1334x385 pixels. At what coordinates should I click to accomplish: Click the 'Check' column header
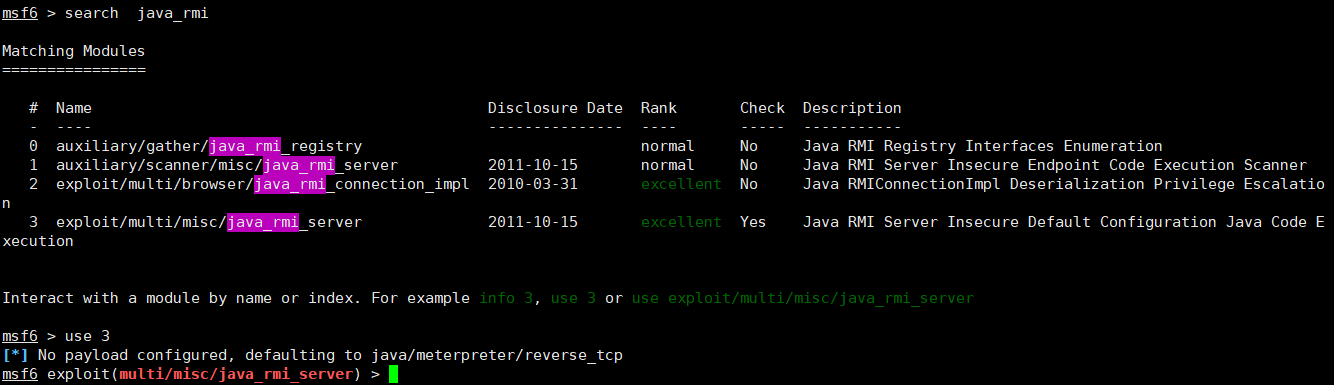762,108
